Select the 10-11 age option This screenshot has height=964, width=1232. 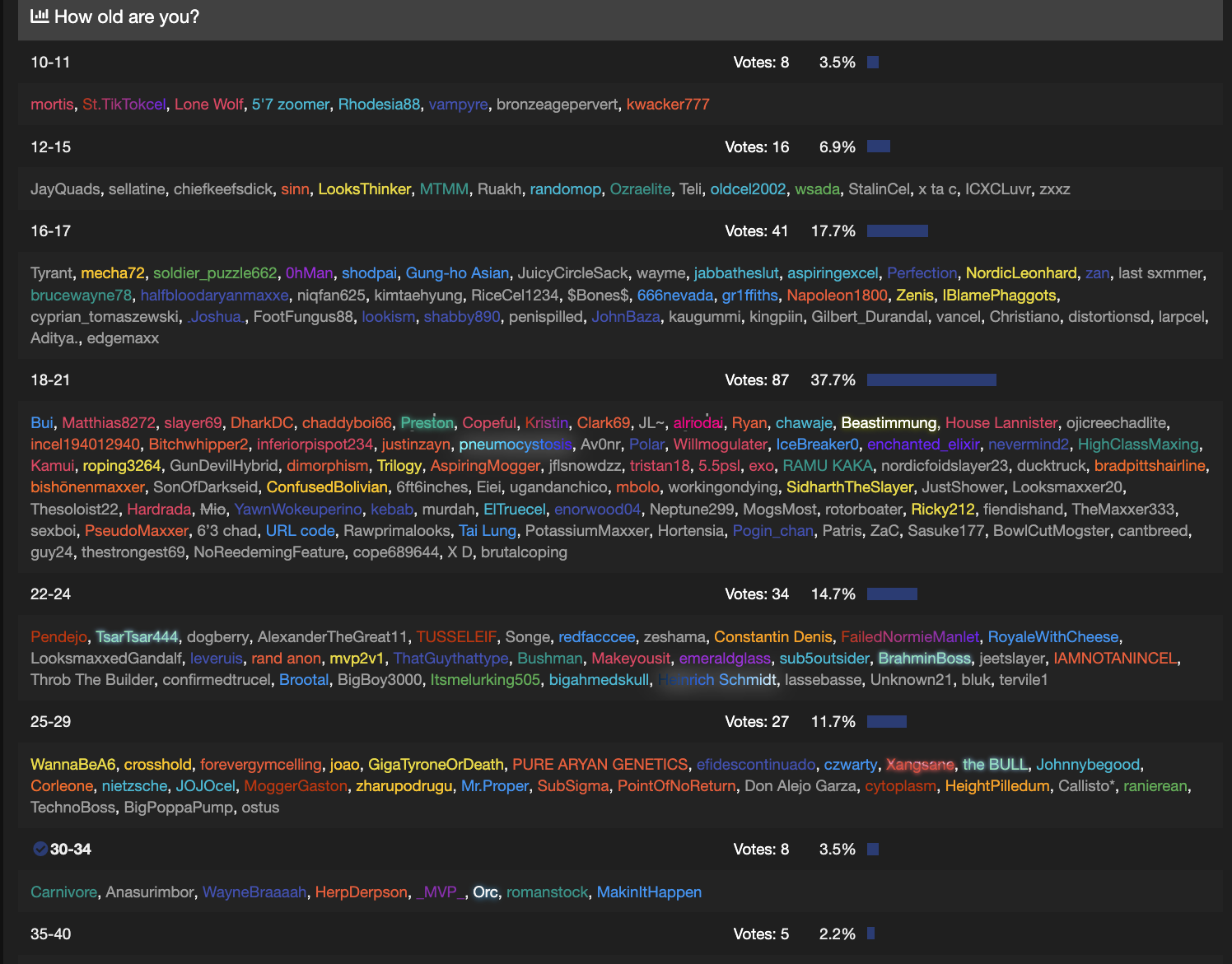(50, 63)
